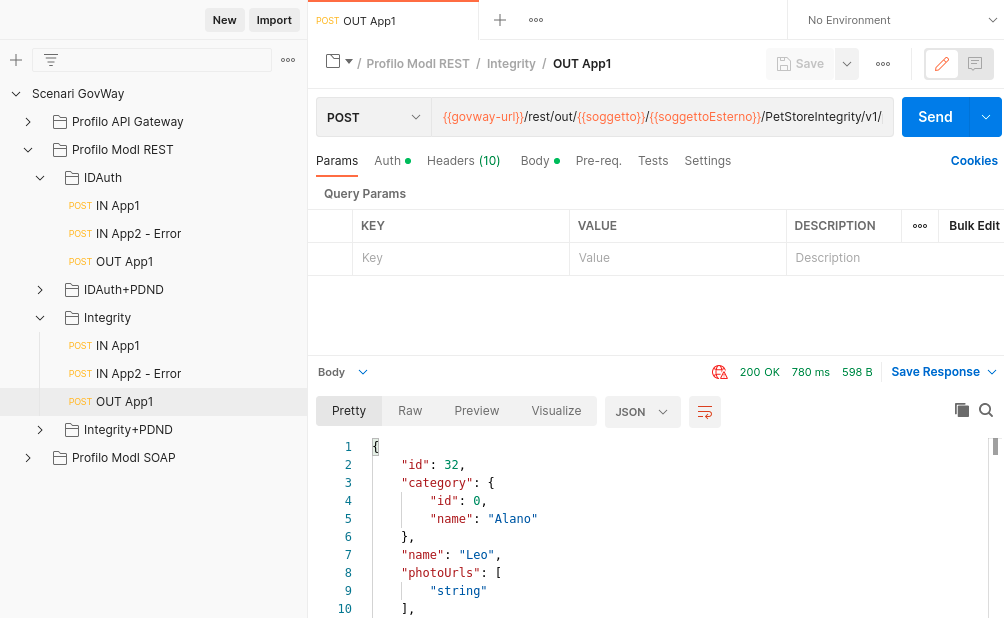Copy response body to clipboard
1004x618 pixels.
click(x=962, y=410)
